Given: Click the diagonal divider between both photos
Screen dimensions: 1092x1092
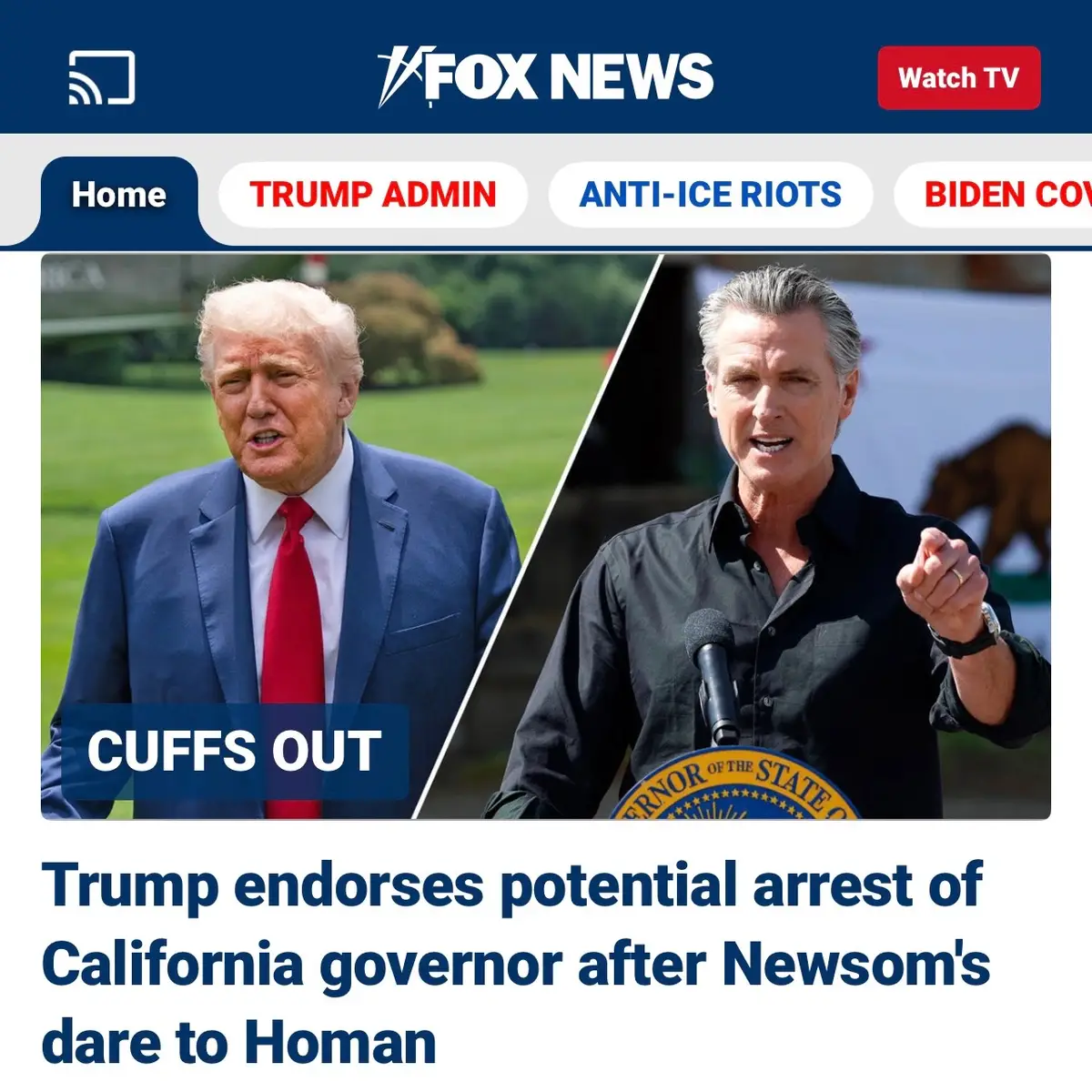Looking at the screenshot, I should (x=538, y=537).
